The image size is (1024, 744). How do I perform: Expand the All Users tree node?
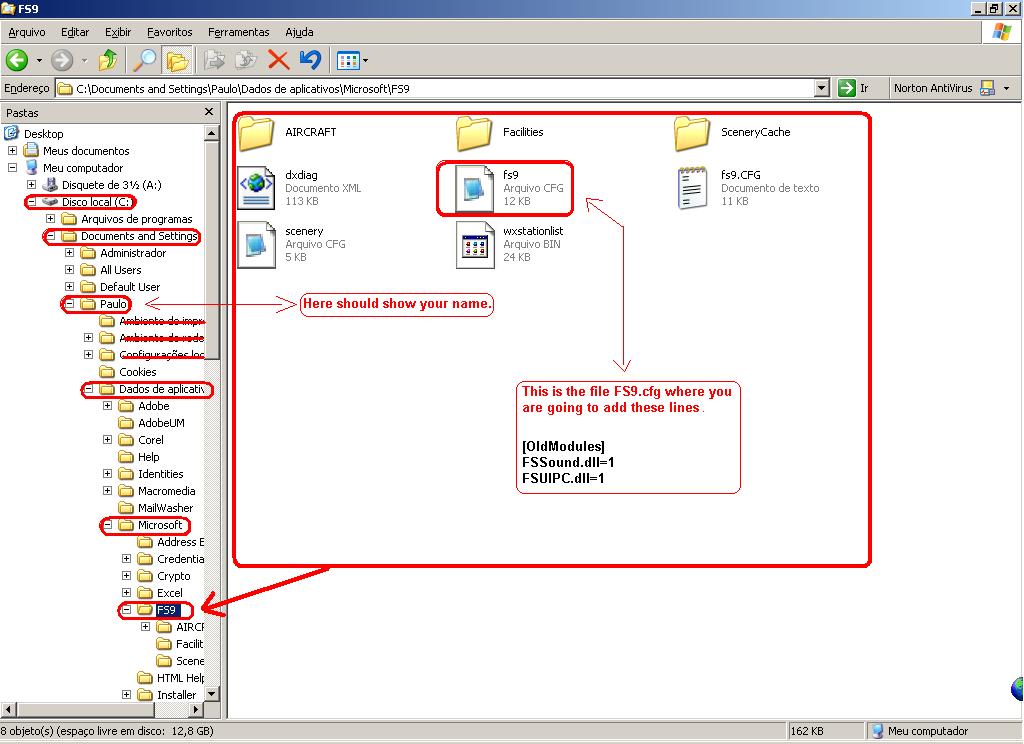pos(69,269)
